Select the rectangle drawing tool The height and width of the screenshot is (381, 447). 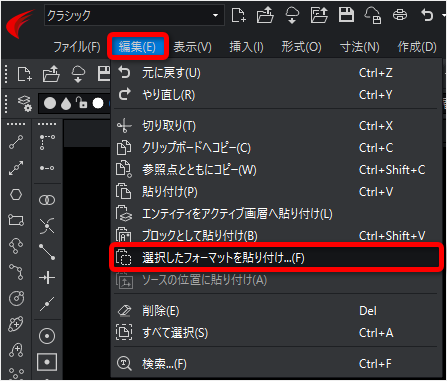[16, 220]
